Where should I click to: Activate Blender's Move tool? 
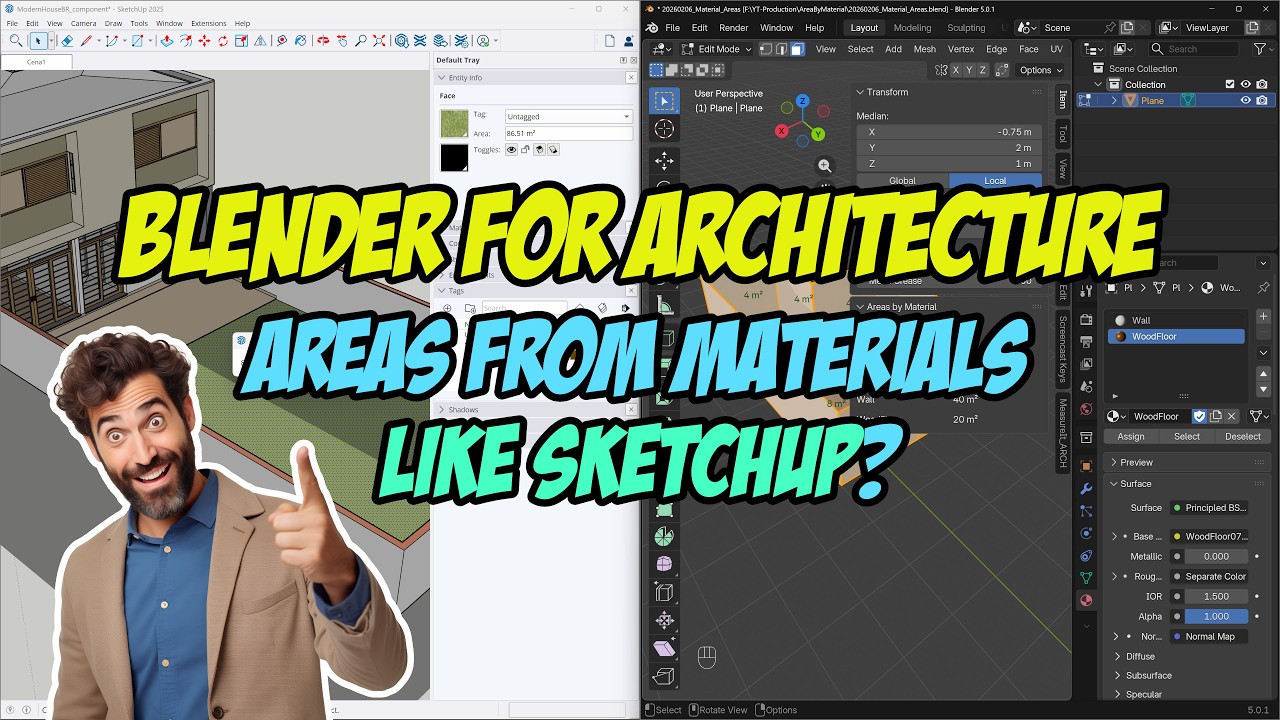click(x=663, y=160)
